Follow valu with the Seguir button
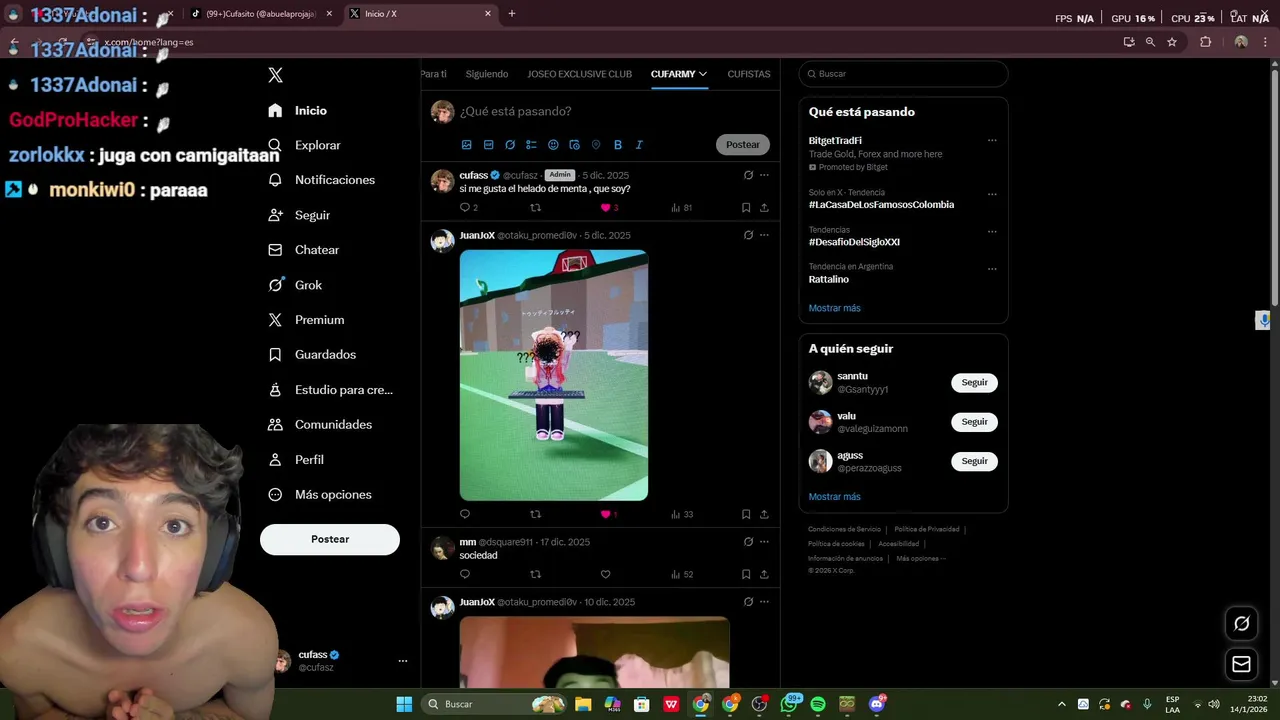Viewport: 1280px width, 720px height. [x=974, y=422]
